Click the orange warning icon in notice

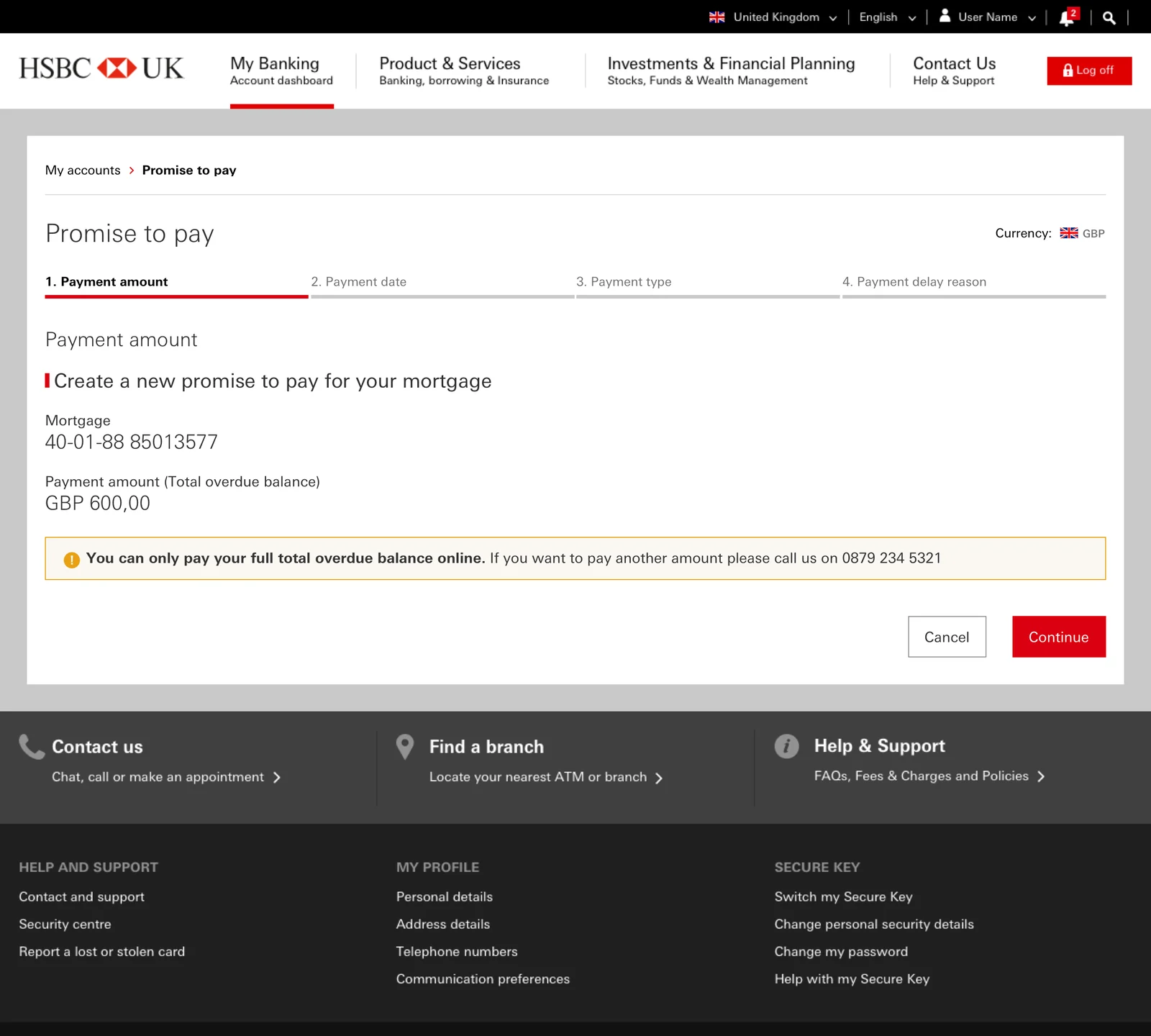[71, 560]
